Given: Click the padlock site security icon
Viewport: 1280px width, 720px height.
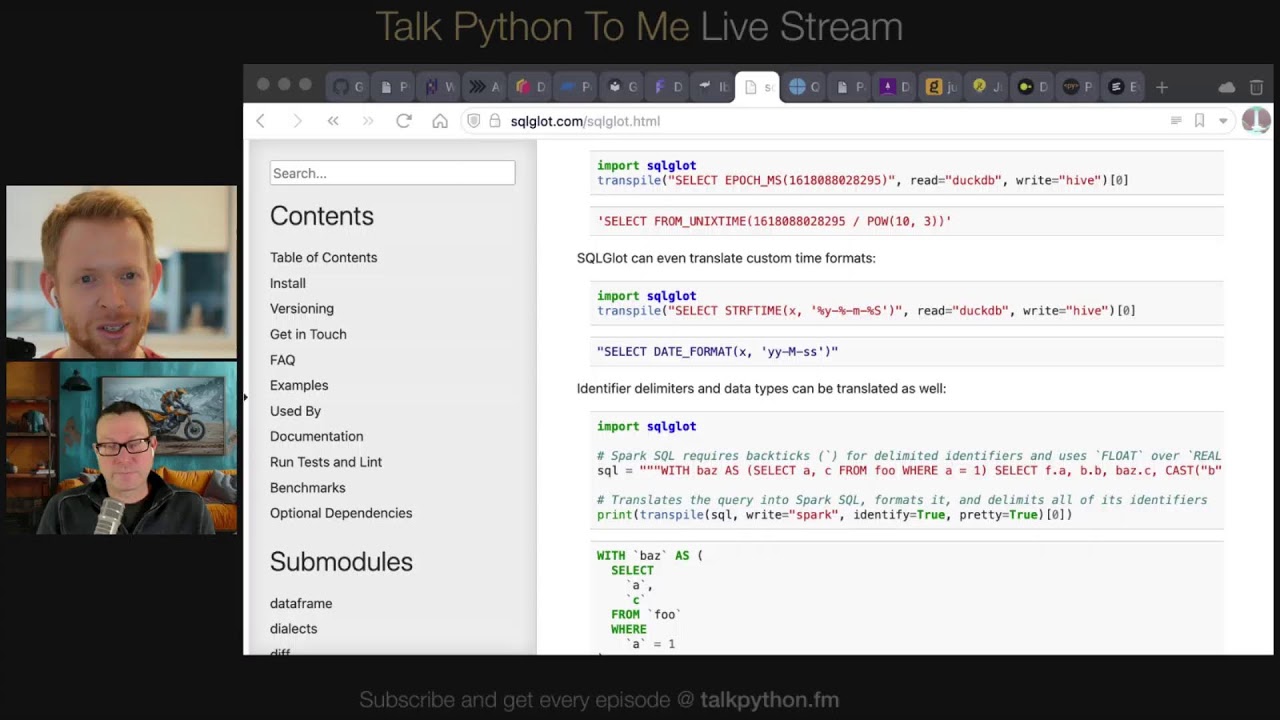Looking at the screenshot, I should tap(494, 121).
